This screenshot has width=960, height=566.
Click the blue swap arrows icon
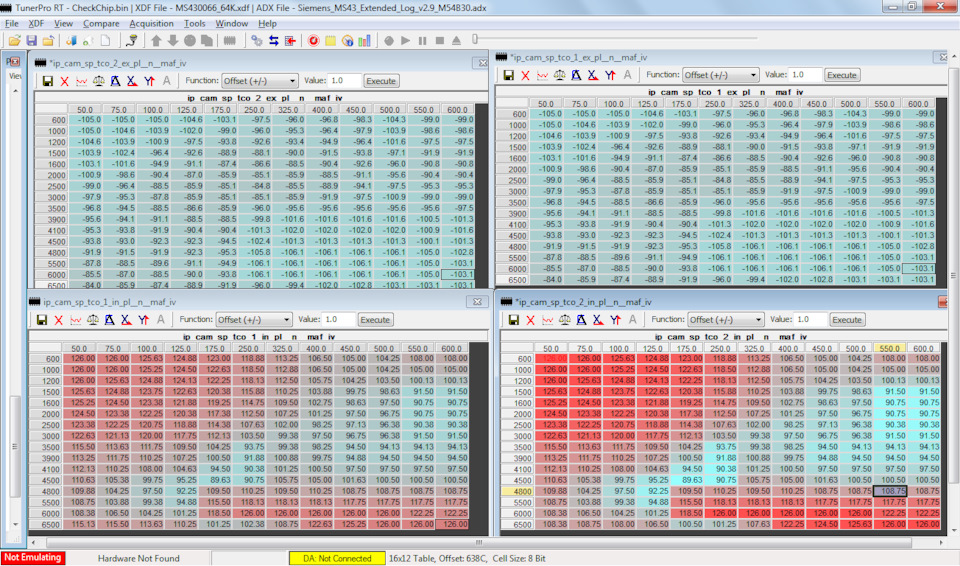tap(274, 40)
